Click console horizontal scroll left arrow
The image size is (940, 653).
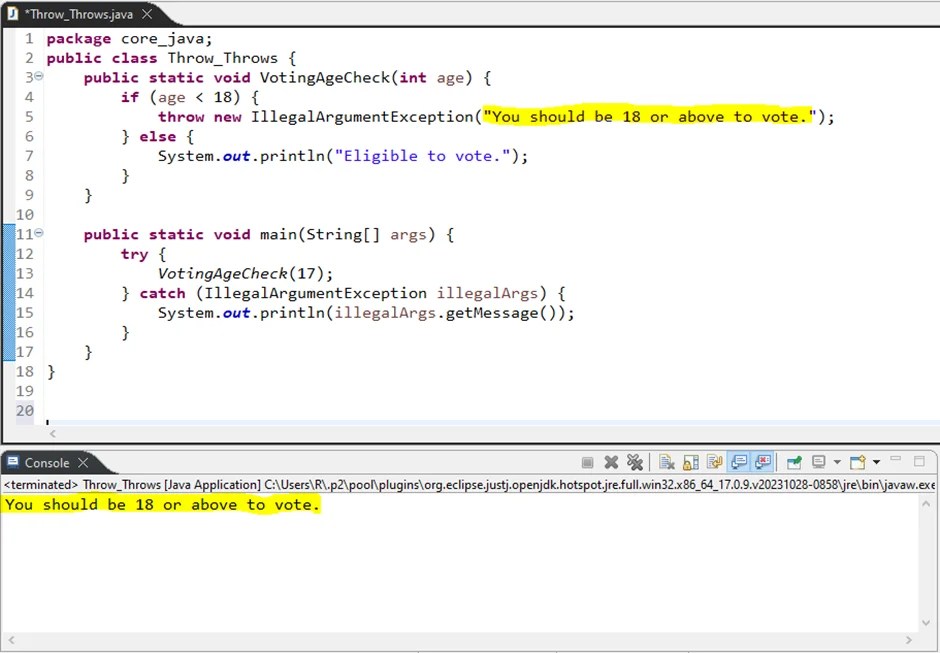click(11, 640)
